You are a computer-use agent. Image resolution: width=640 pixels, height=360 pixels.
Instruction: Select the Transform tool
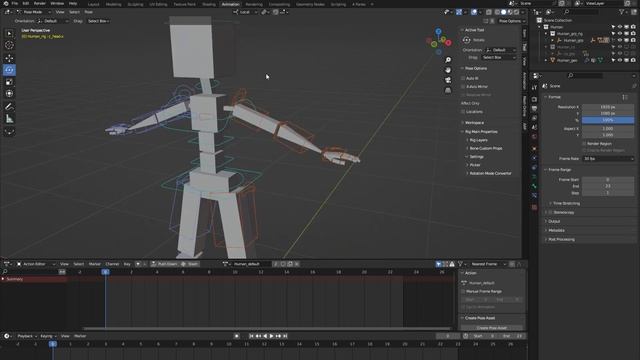pyautogui.click(x=9, y=93)
